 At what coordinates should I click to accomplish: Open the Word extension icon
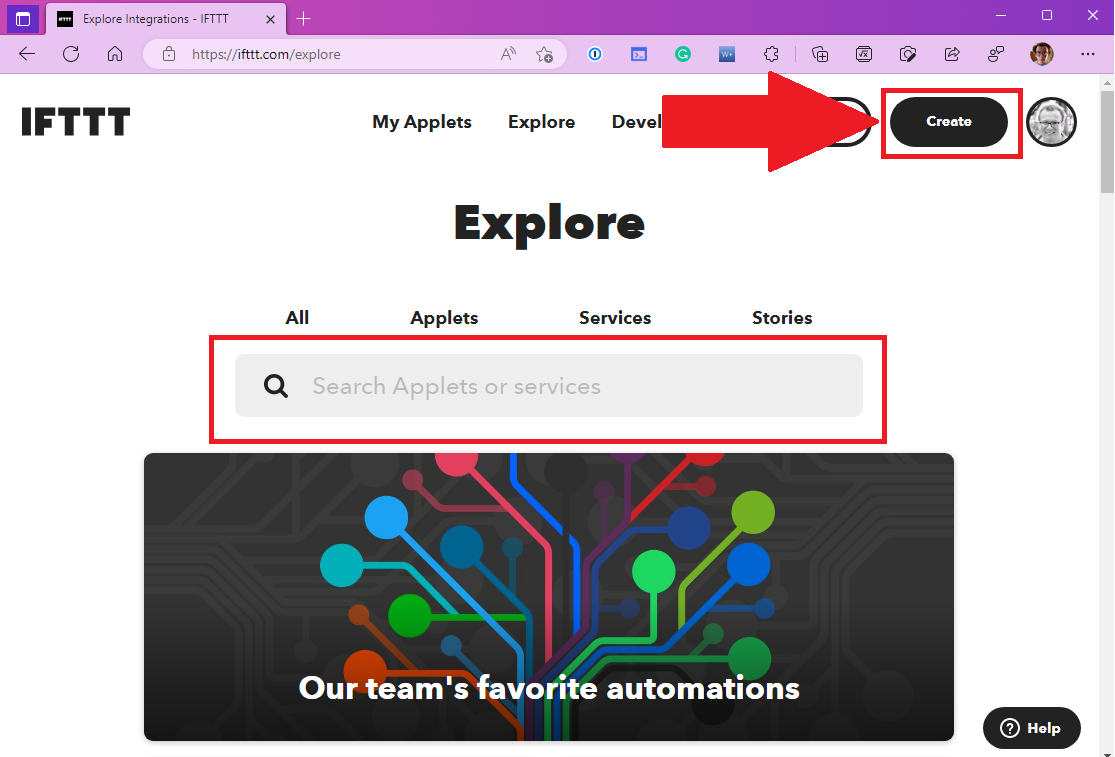click(727, 54)
